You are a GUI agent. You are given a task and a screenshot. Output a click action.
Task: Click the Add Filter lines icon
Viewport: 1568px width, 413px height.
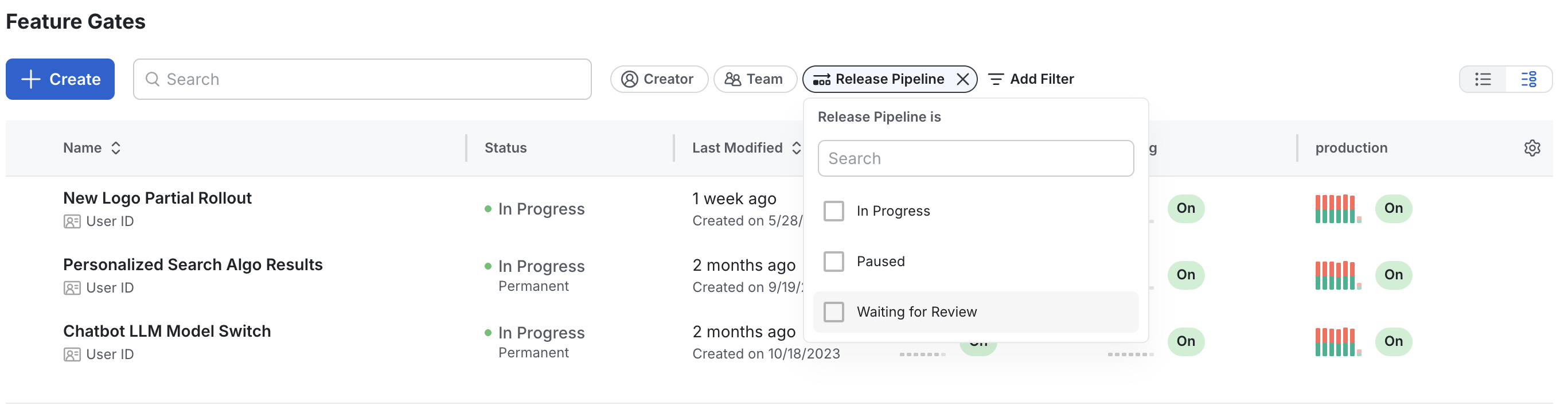(995, 79)
